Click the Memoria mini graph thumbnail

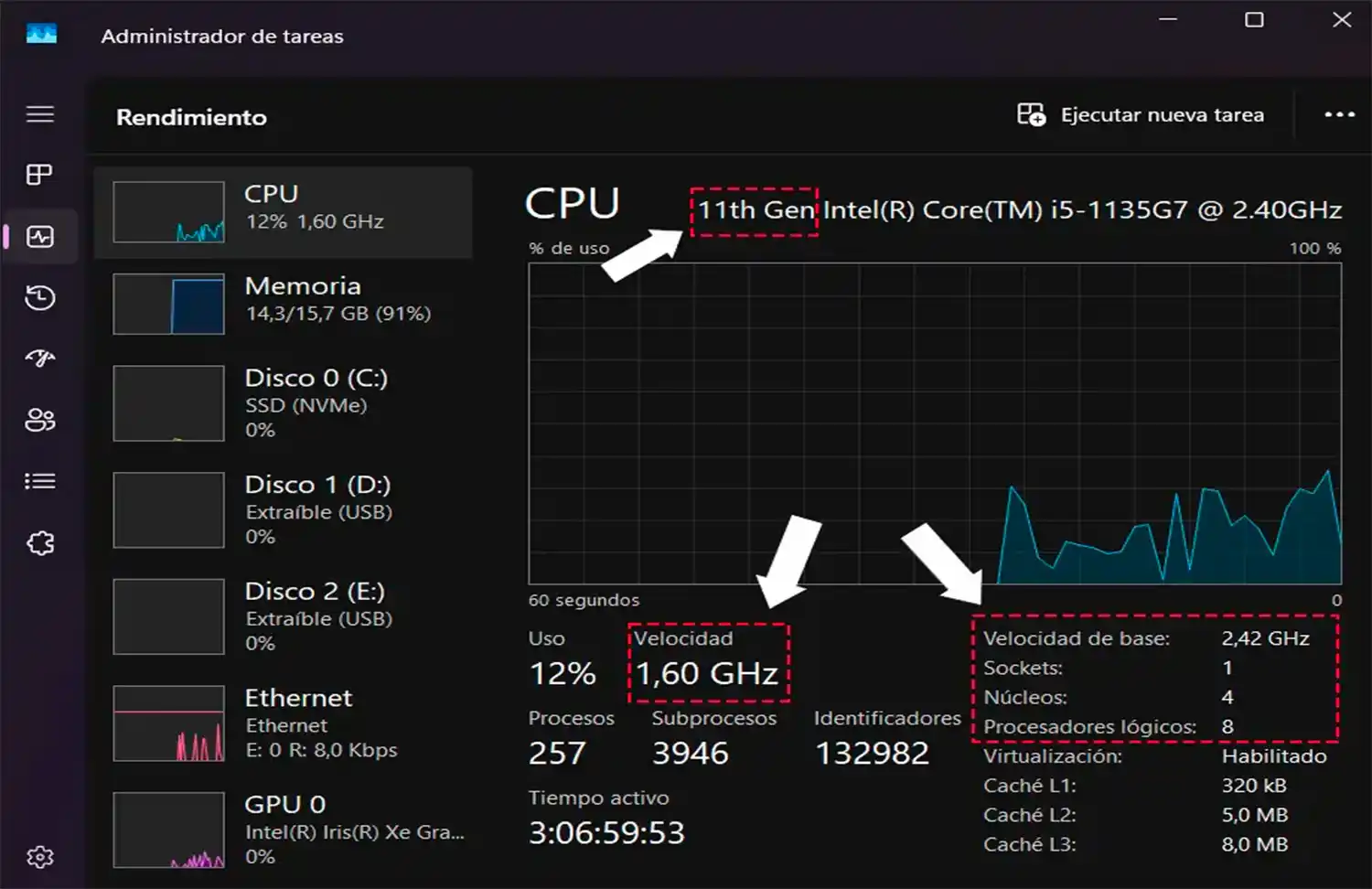tap(169, 304)
